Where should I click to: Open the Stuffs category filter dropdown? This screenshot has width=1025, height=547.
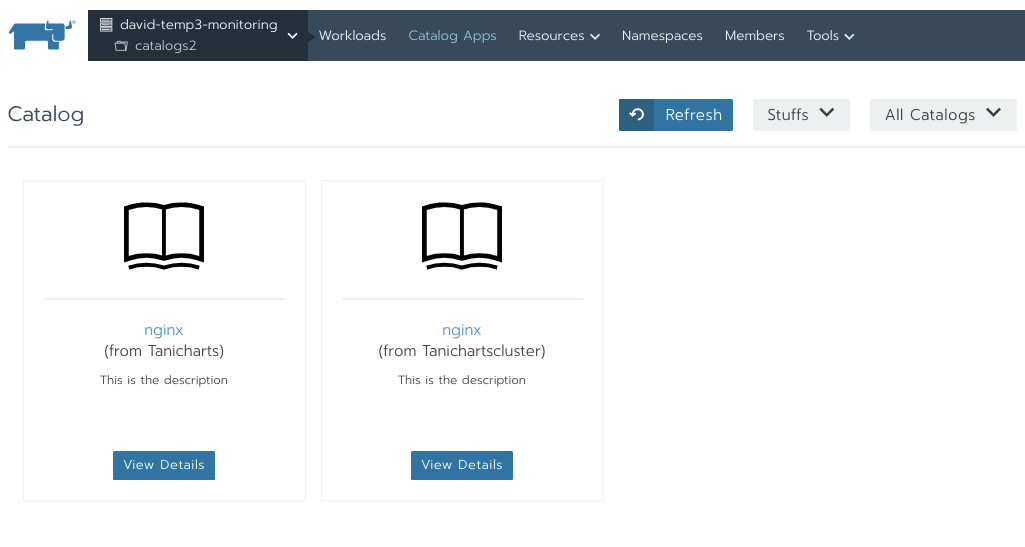[801, 115]
